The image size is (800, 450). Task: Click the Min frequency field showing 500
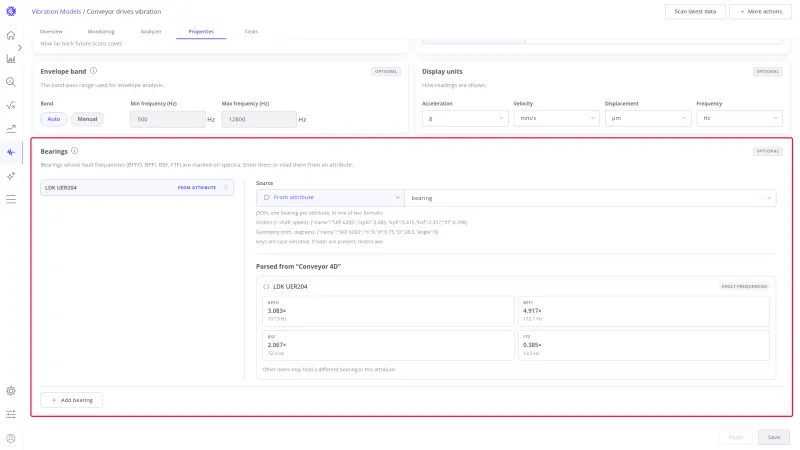coord(168,119)
